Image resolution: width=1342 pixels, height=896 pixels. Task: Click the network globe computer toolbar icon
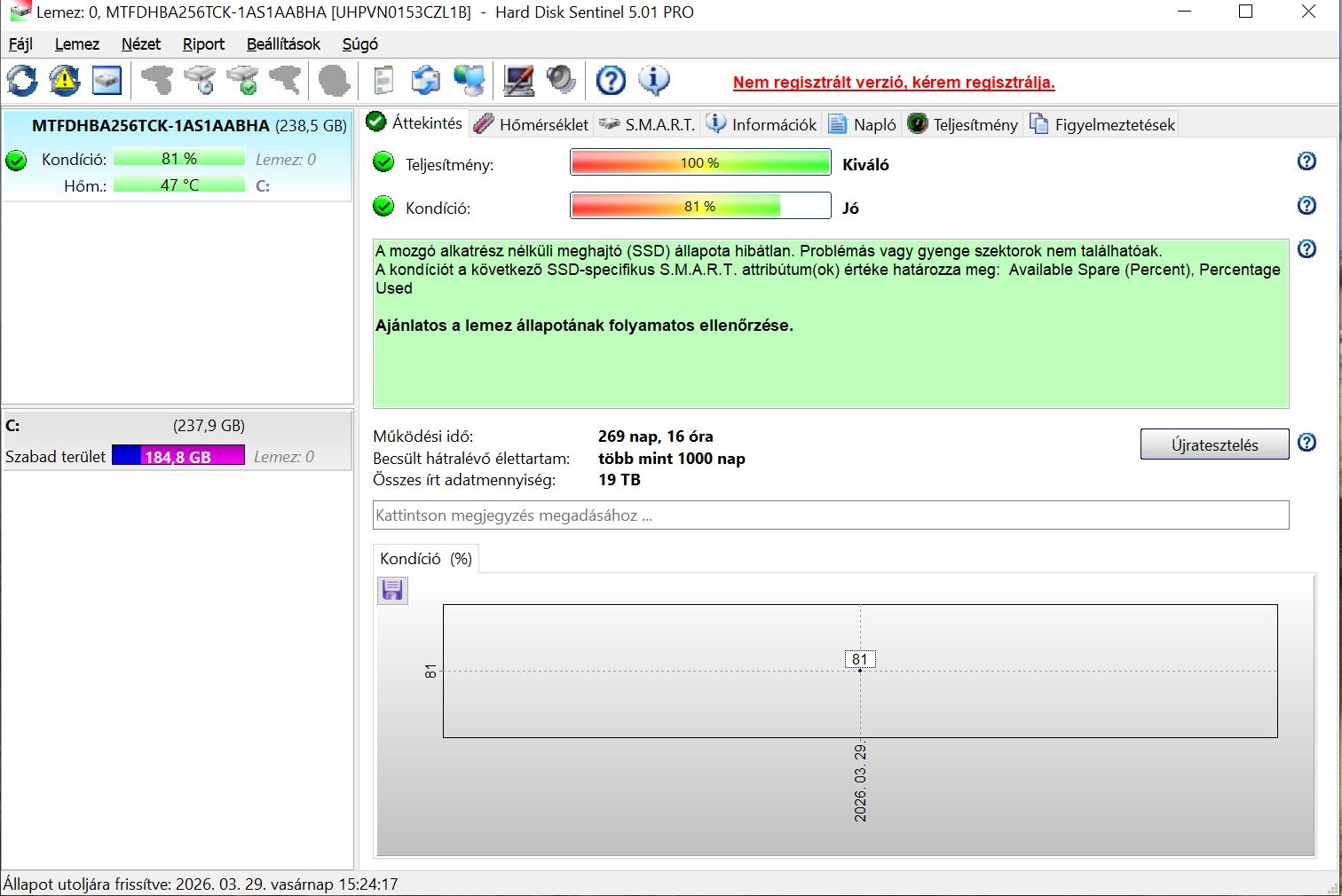tap(470, 81)
